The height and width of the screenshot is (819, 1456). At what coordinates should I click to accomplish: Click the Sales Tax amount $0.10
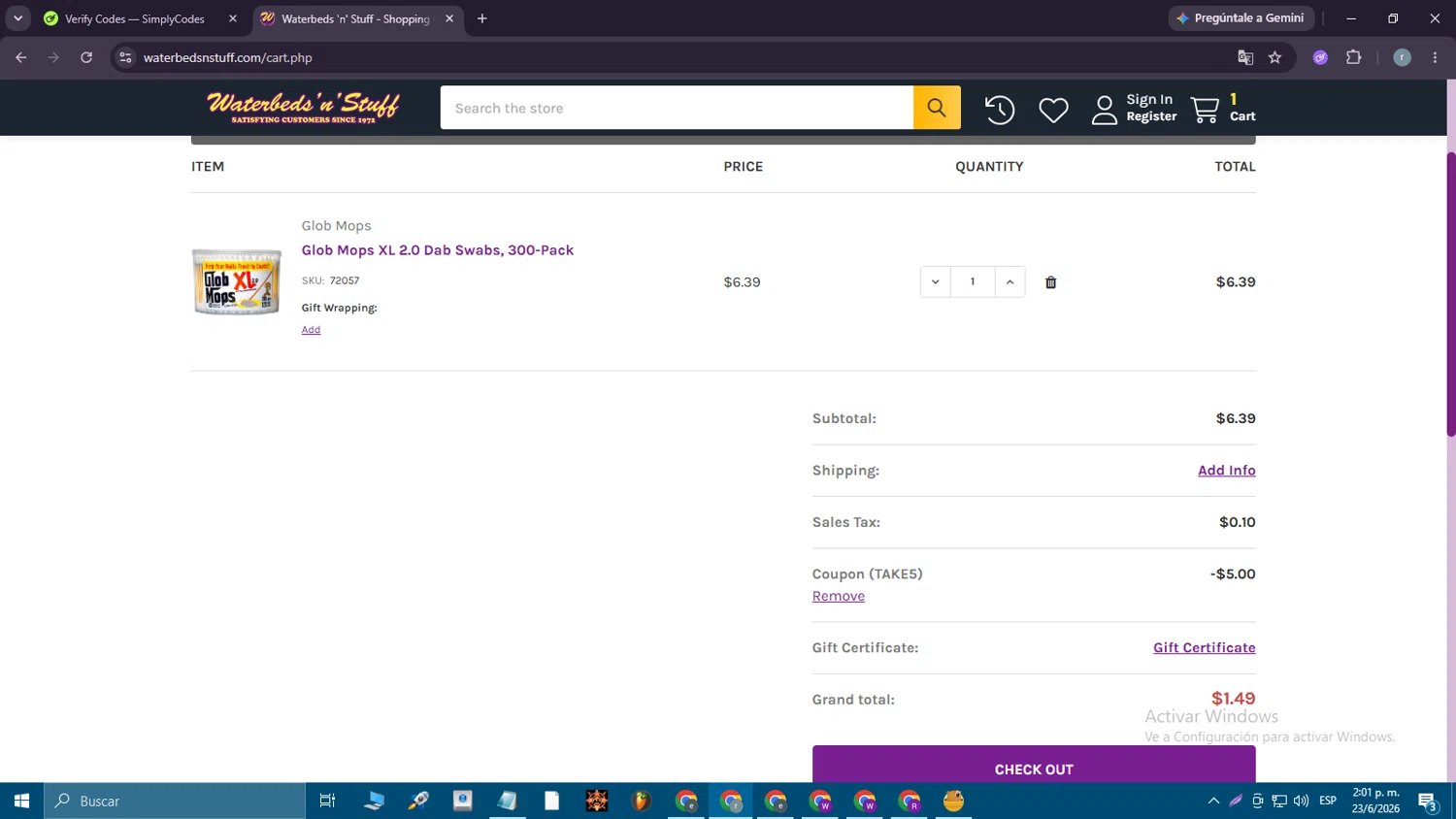pyautogui.click(x=1237, y=522)
